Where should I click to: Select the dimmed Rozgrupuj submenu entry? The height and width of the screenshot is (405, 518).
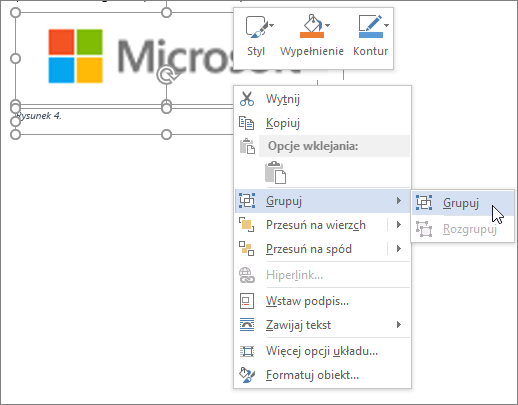click(463, 229)
